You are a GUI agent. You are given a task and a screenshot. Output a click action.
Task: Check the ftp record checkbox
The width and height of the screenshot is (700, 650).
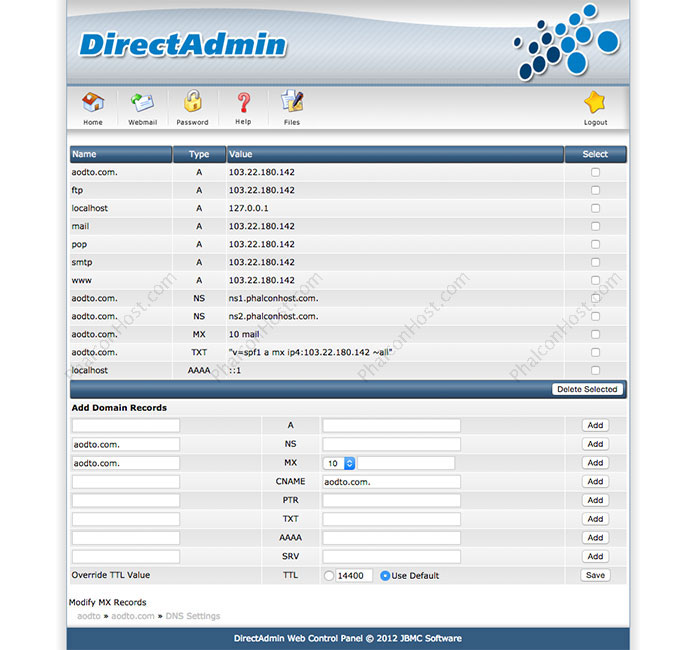[x=595, y=190]
